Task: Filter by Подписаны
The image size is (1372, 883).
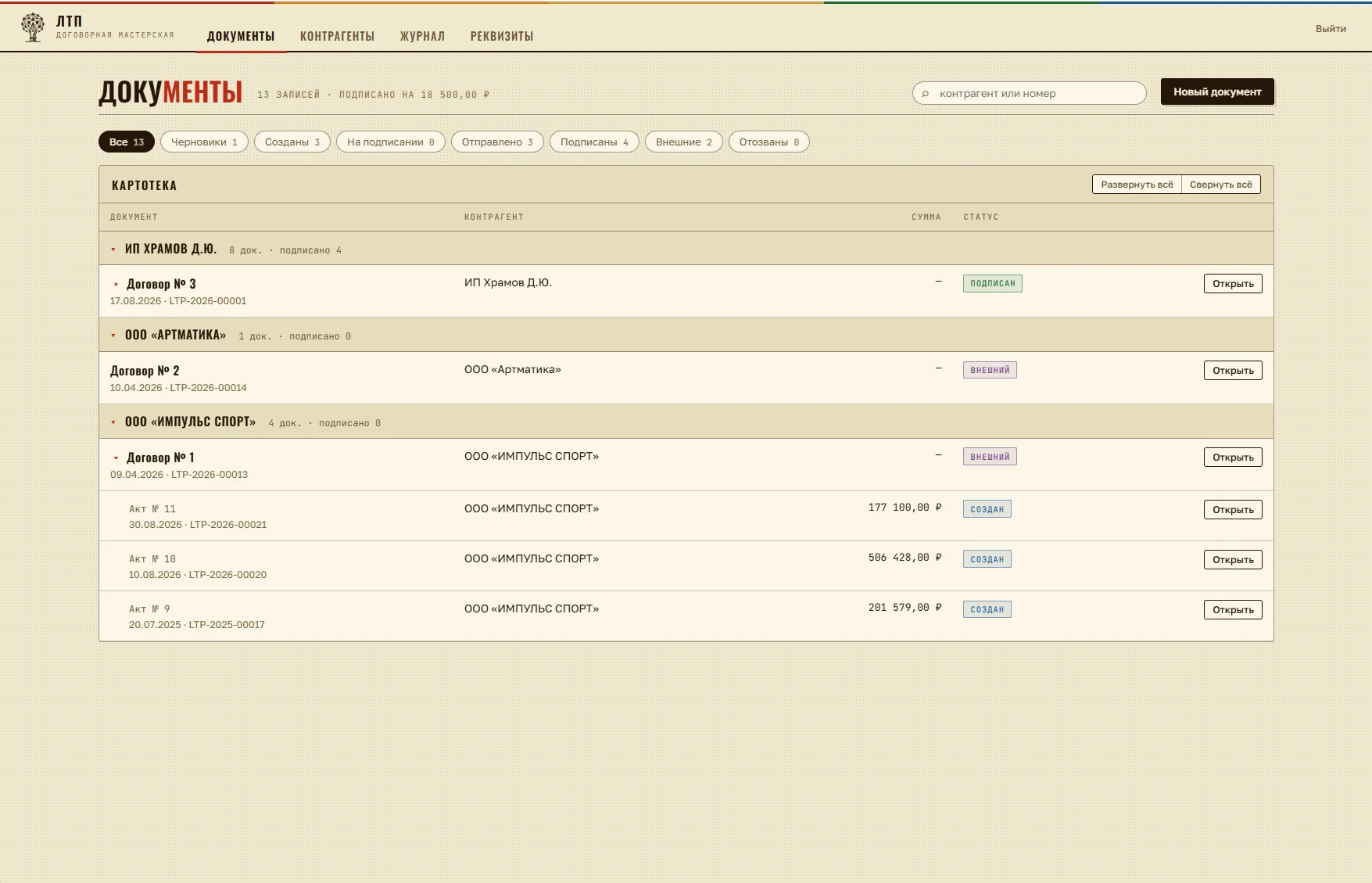Action: (x=594, y=142)
